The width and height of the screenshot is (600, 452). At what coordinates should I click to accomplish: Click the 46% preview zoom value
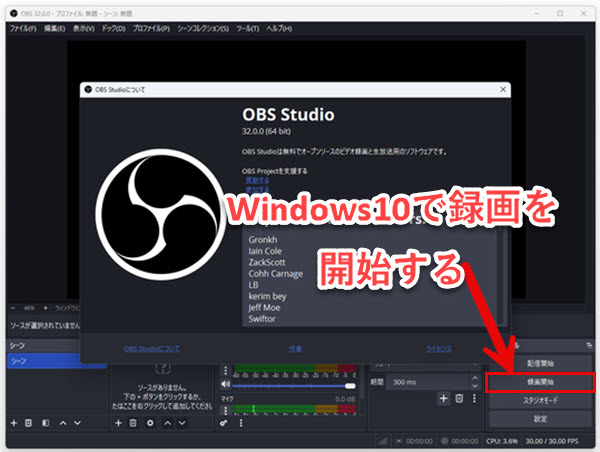coord(29,308)
